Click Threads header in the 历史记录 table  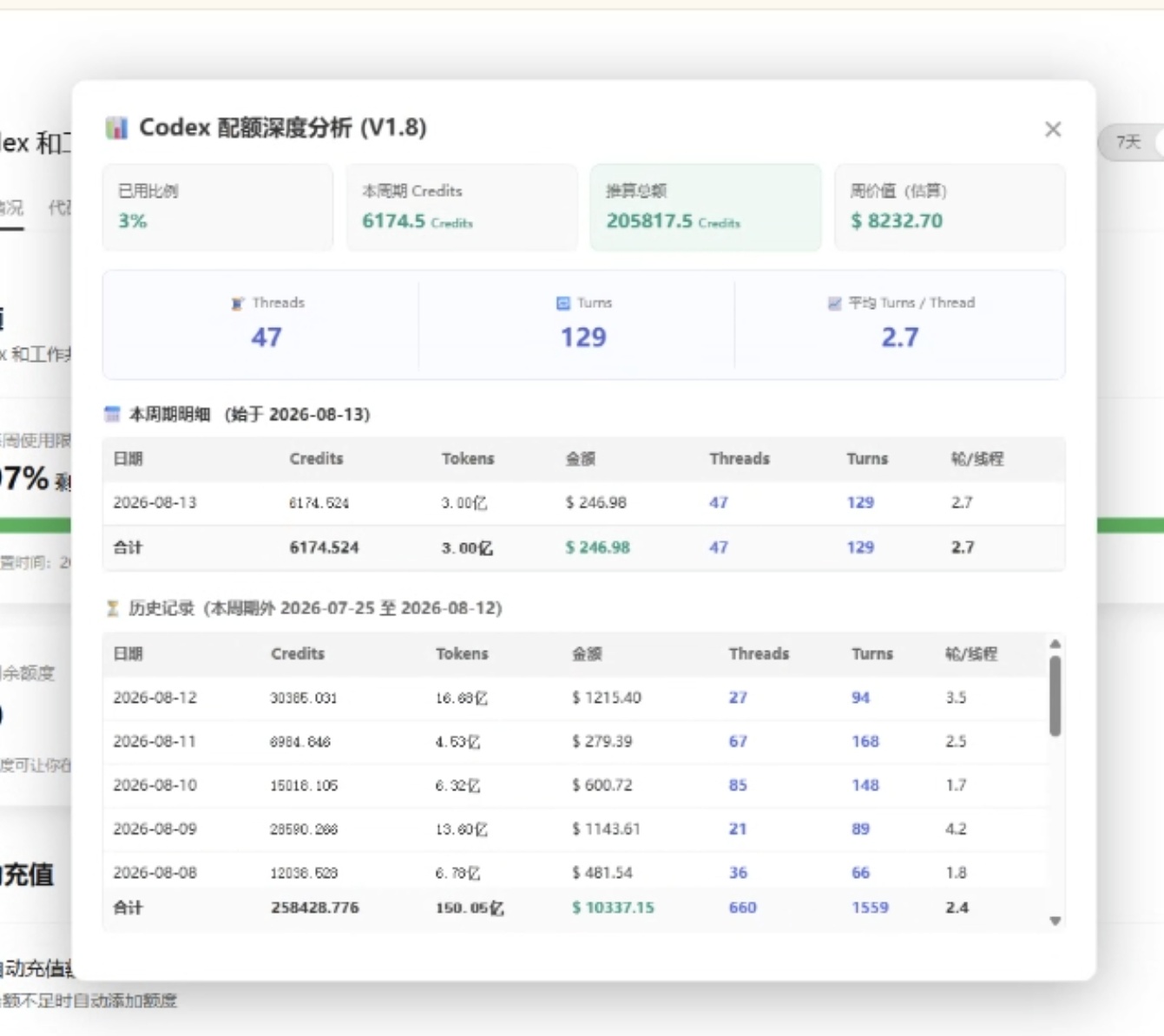759,654
